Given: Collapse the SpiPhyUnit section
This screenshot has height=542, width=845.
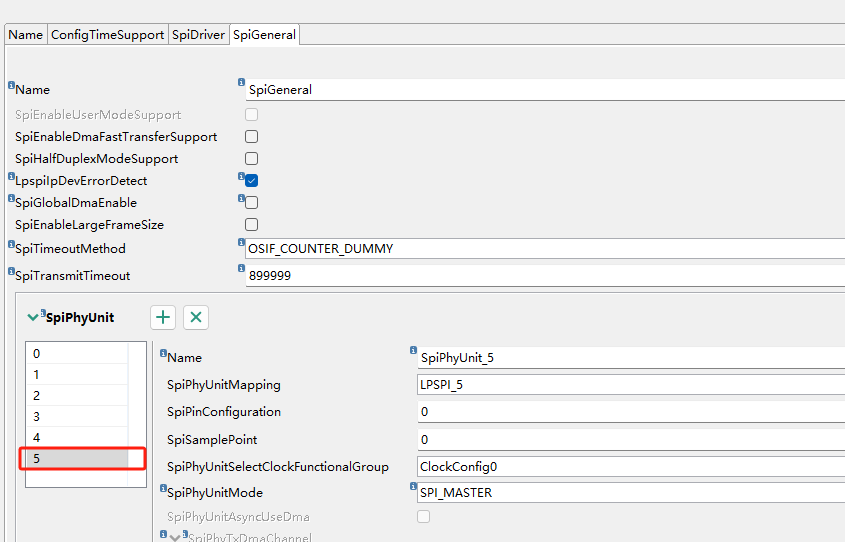Looking at the screenshot, I should pyautogui.click(x=33, y=317).
